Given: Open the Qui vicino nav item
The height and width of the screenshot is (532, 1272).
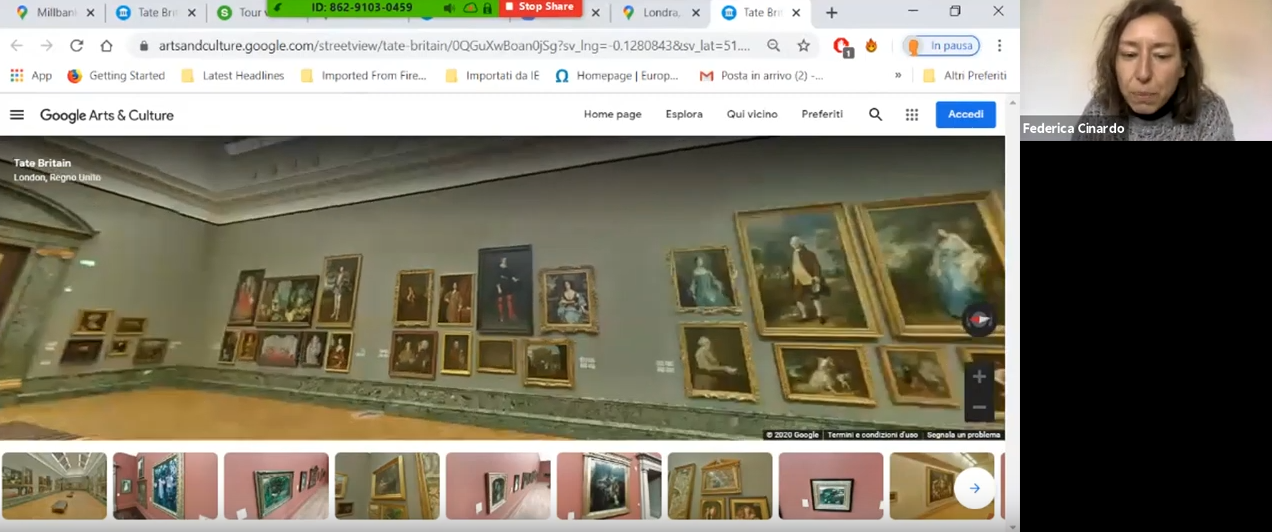Looking at the screenshot, I should click(x=752, y=114).
